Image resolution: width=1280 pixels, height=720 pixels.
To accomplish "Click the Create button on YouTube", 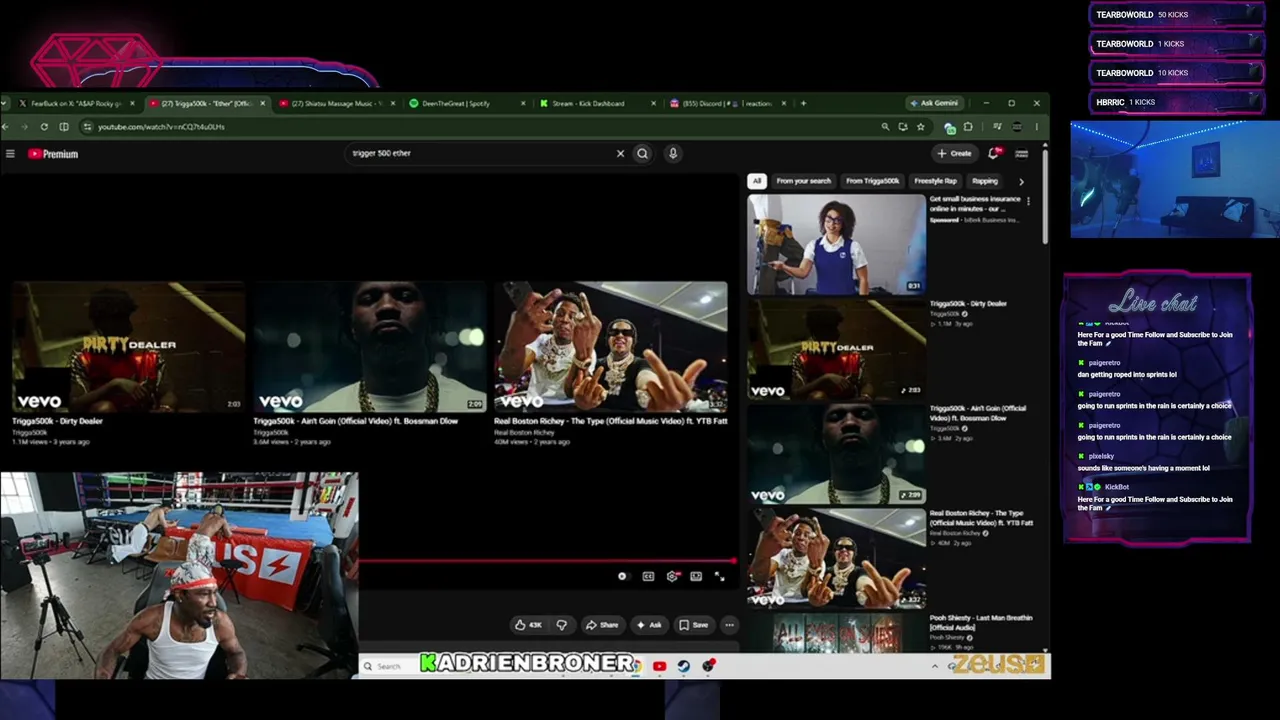I will click(955, 154).
